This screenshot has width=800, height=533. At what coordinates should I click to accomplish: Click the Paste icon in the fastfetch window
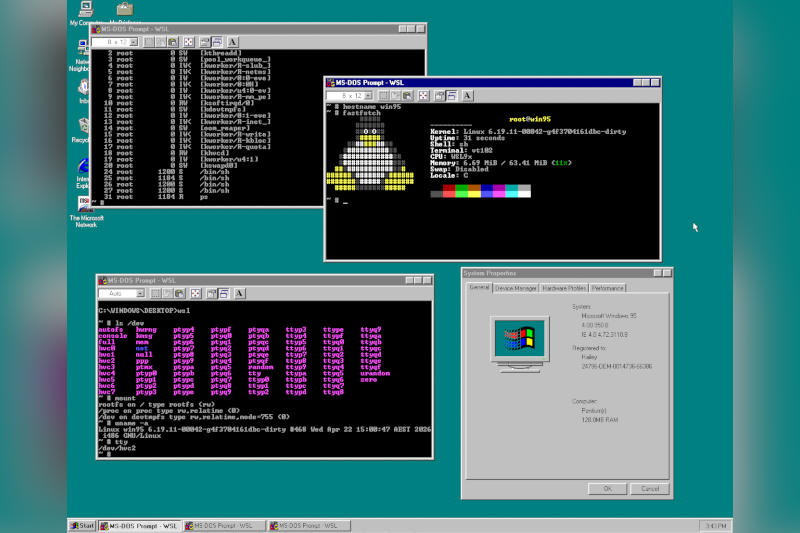(x=409, y=94)
